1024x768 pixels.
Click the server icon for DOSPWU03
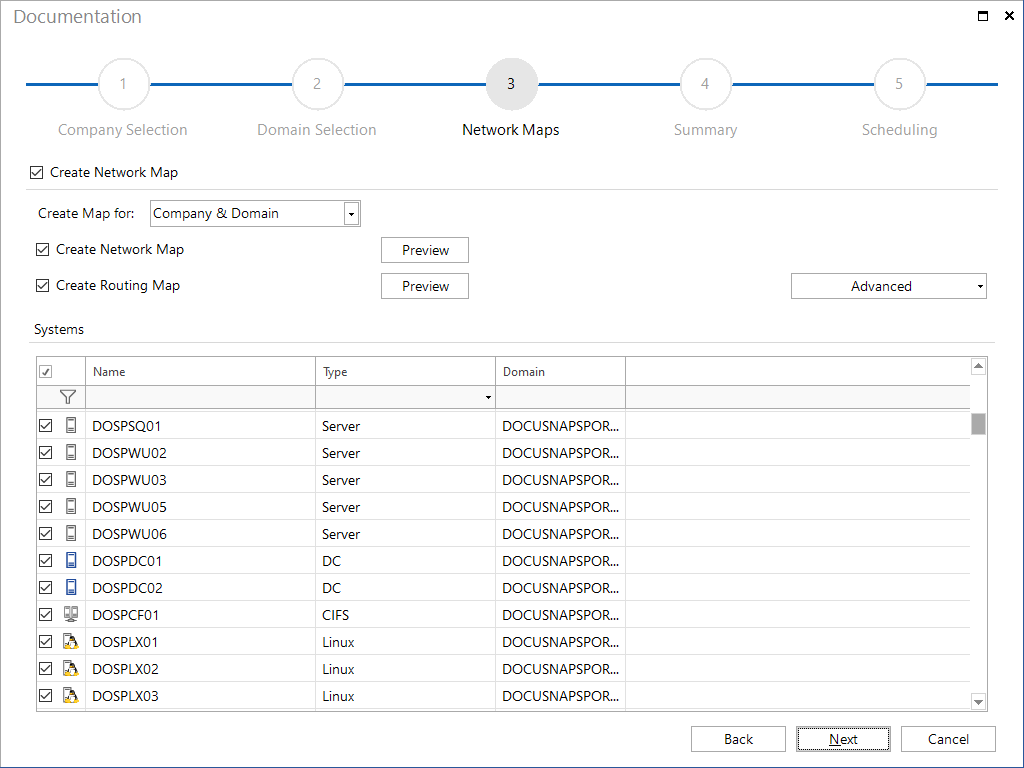click(x=71, y=479)
